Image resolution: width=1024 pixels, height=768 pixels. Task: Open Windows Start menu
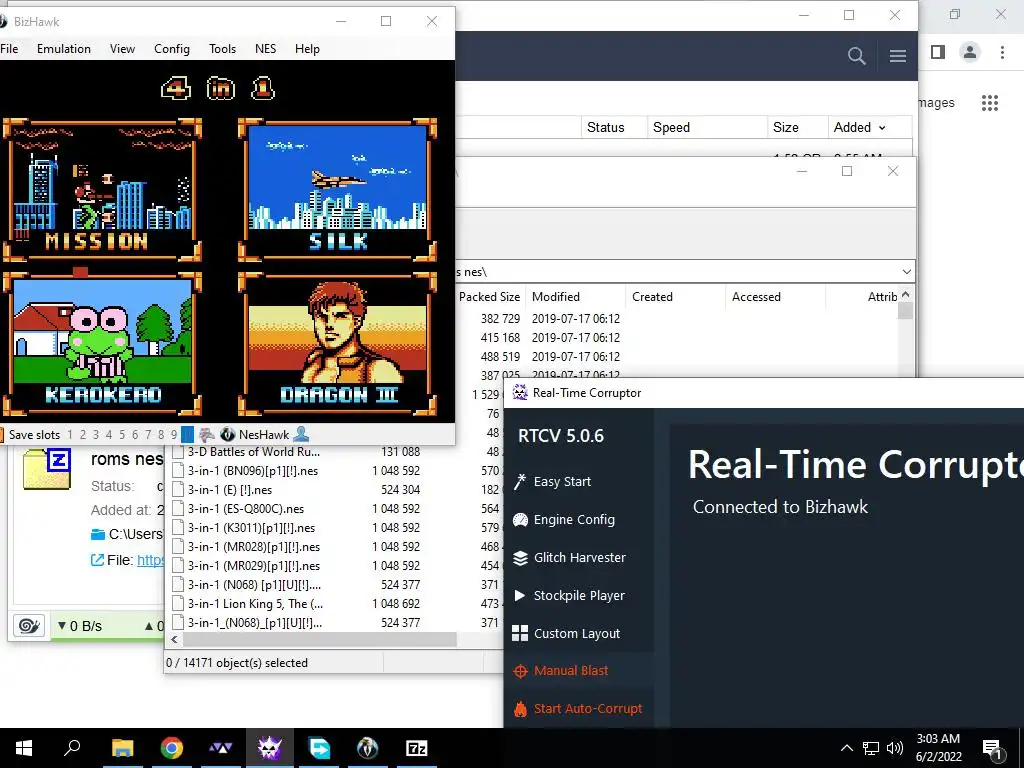click(x=24, y=748)
